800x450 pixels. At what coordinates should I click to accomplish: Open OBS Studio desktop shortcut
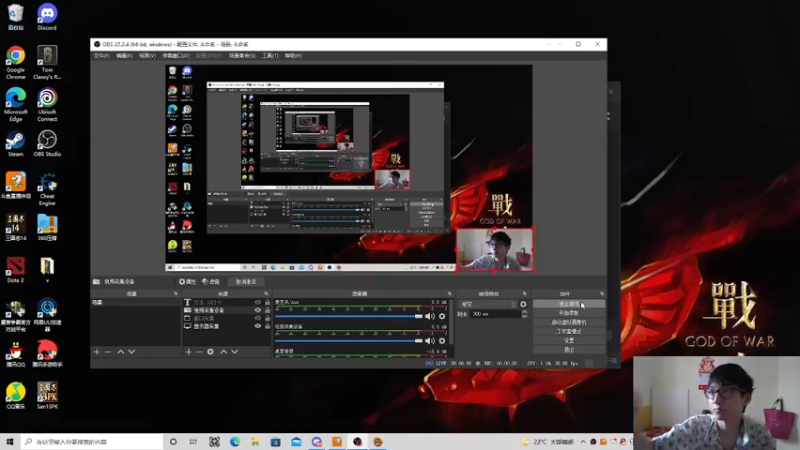pos(47,143)
